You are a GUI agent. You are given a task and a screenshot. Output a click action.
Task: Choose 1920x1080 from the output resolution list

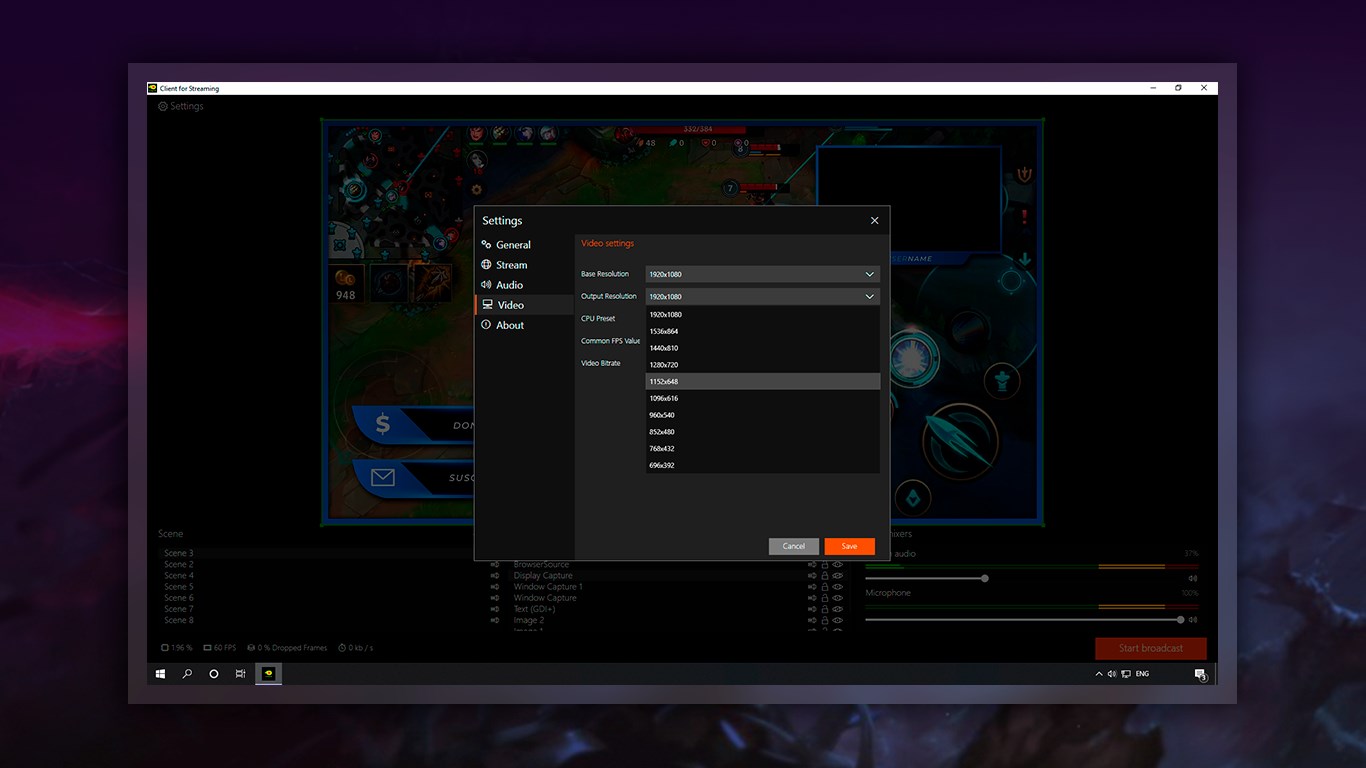point(763,315)
